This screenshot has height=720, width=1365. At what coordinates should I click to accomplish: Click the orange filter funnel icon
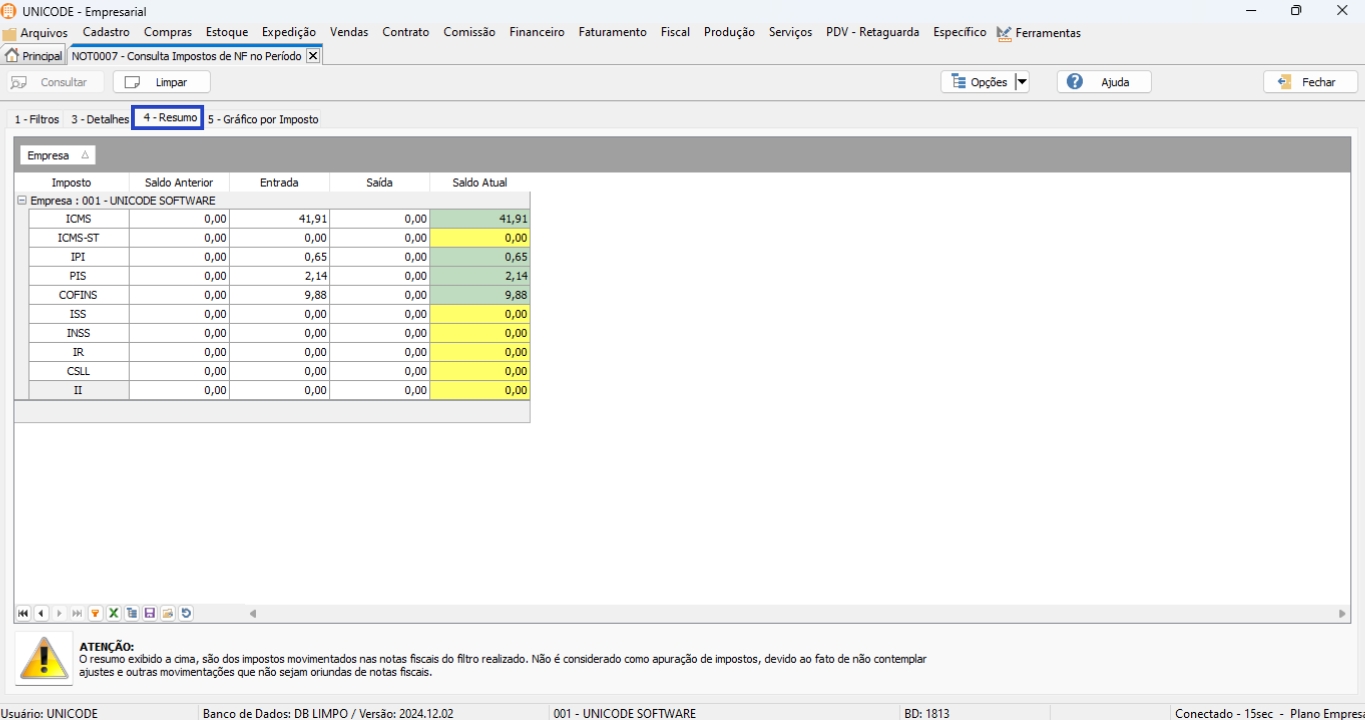(x=95, y=613)
